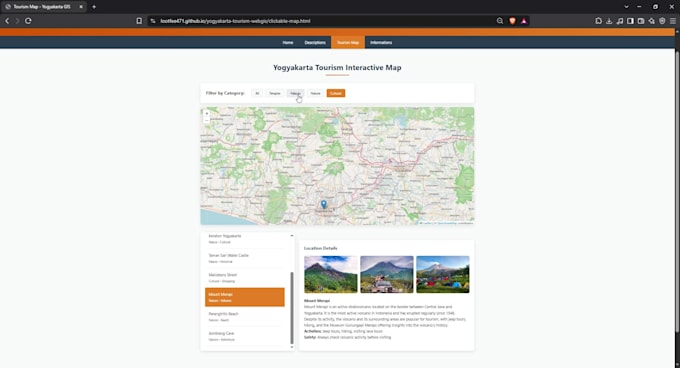Click the filter button under the mouse cursor

[295, 93]
